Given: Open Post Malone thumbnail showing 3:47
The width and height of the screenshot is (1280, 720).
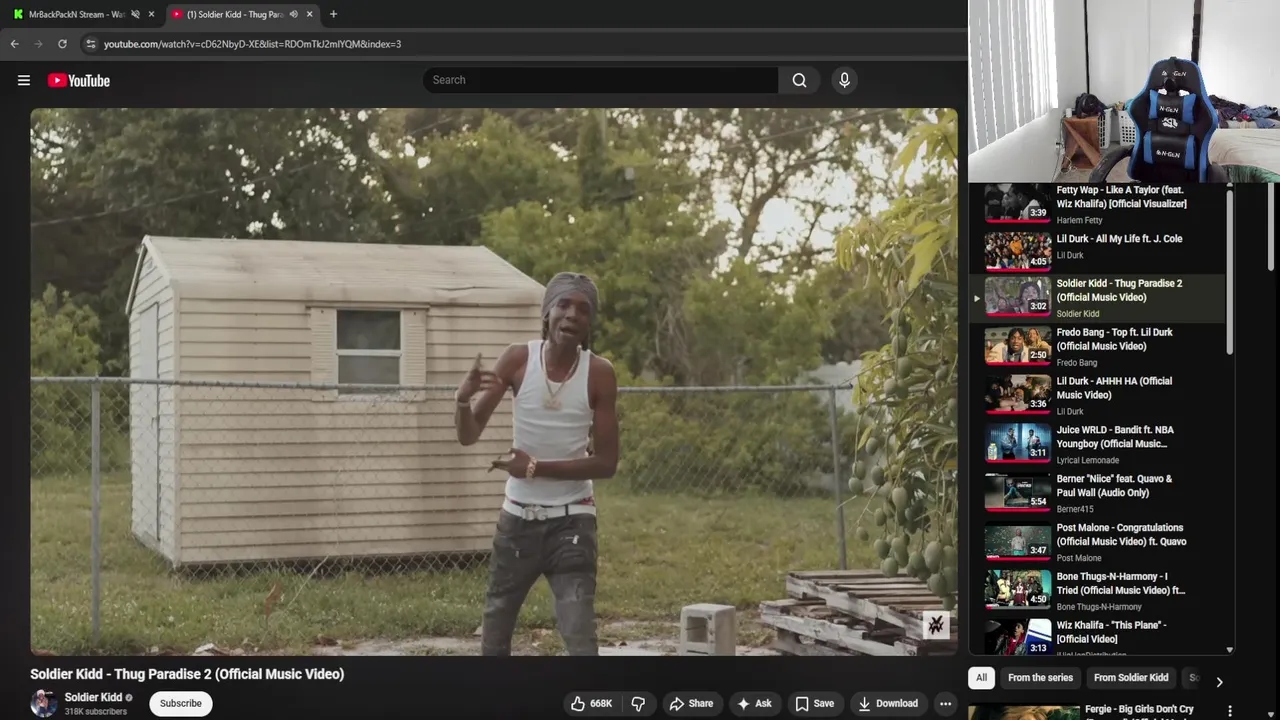Looking at the screenshot, I should tap(1018, 541).
